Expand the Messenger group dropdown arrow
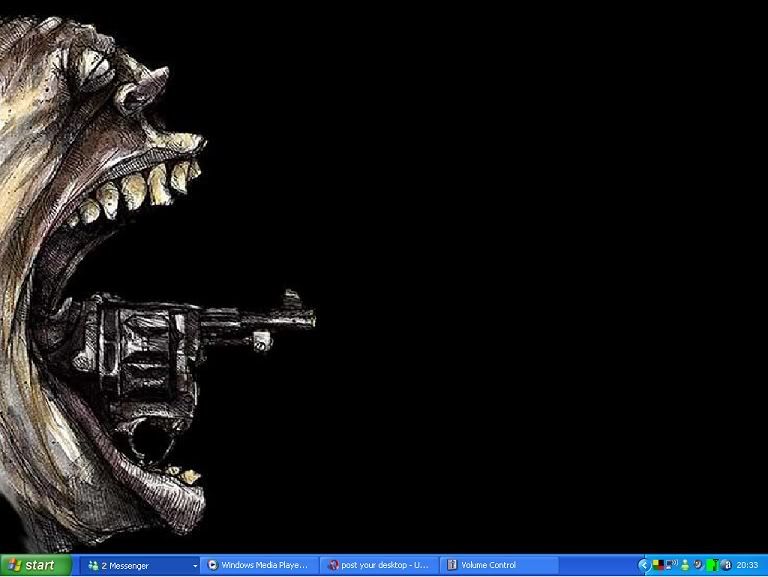Viewport: 768px width, 577px height. 195,566
